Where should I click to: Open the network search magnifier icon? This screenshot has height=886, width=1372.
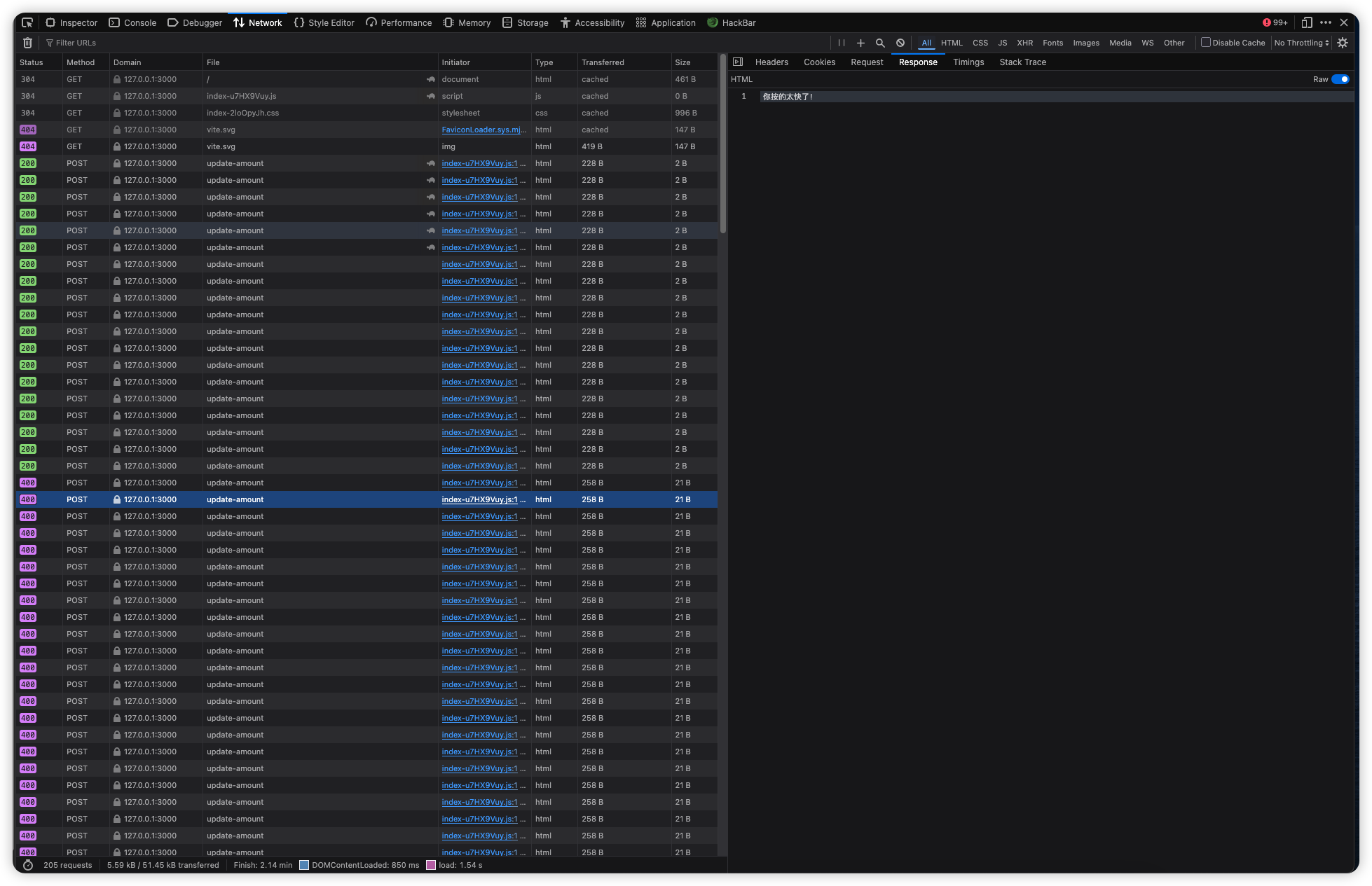(880, 43)
